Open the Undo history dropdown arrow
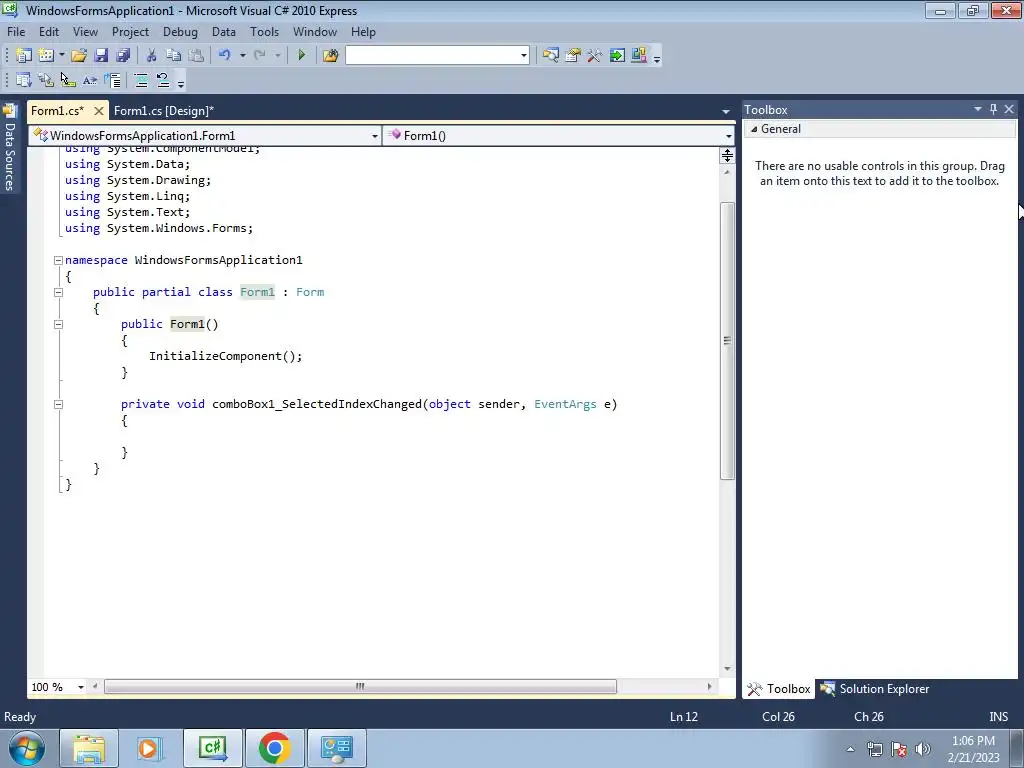Viewport: 1024px width, 768px height. point(242,56)
